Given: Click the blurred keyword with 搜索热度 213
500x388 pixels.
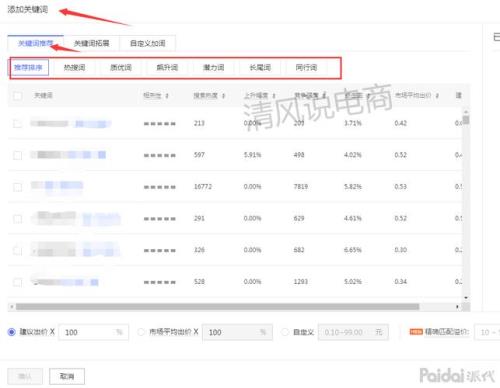Looking at the screenshot, I should click(x=71, y=124).
